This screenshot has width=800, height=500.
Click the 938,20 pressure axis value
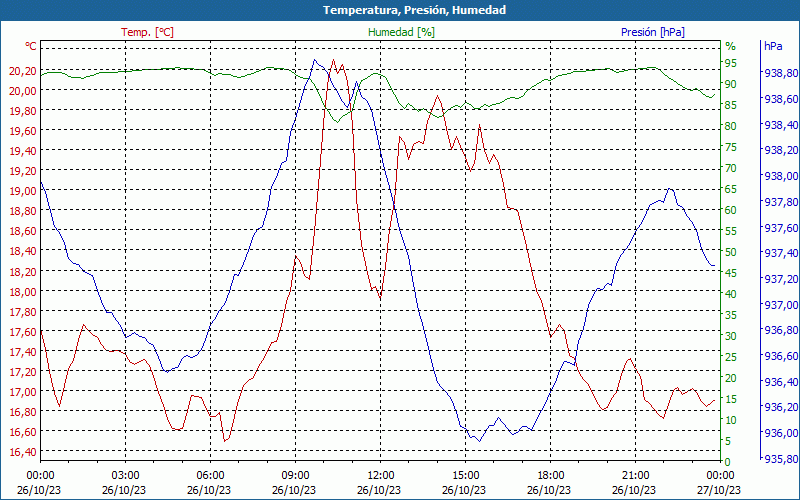coord(781,150)
